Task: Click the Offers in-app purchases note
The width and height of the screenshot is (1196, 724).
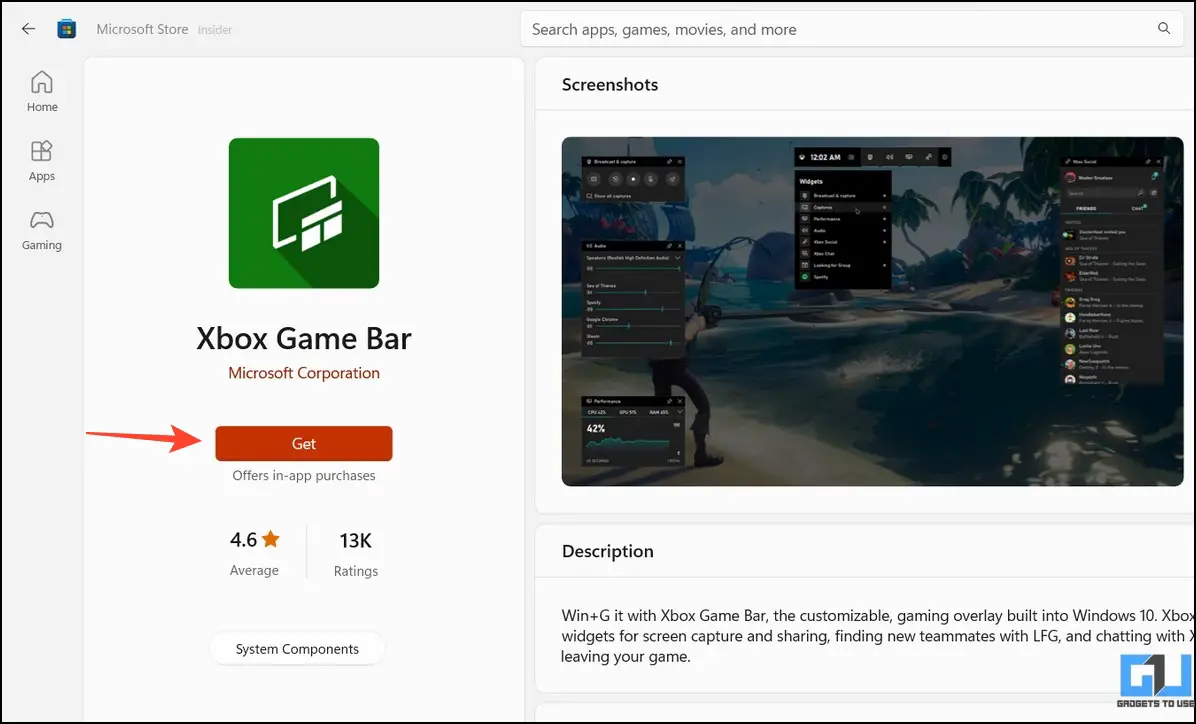Action: point(304,475)
